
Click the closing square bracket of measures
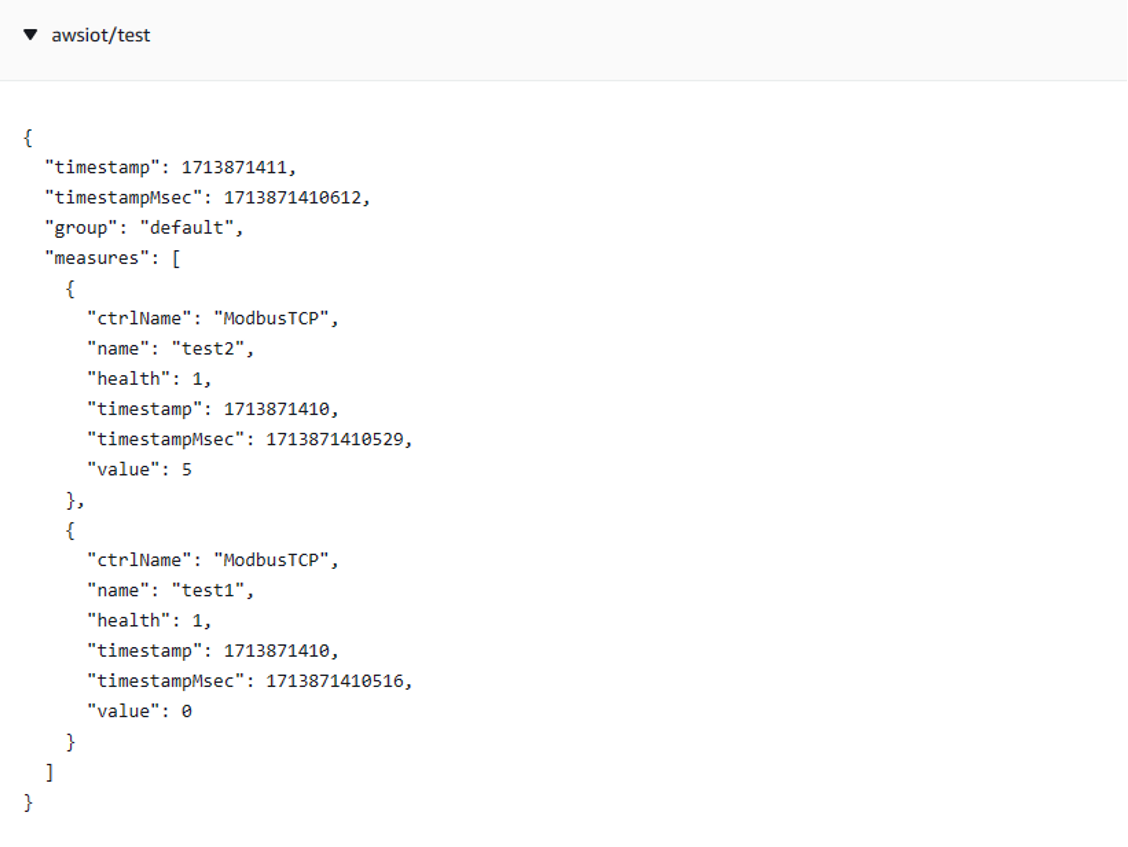pyautogui.click(x=49, y=772)
